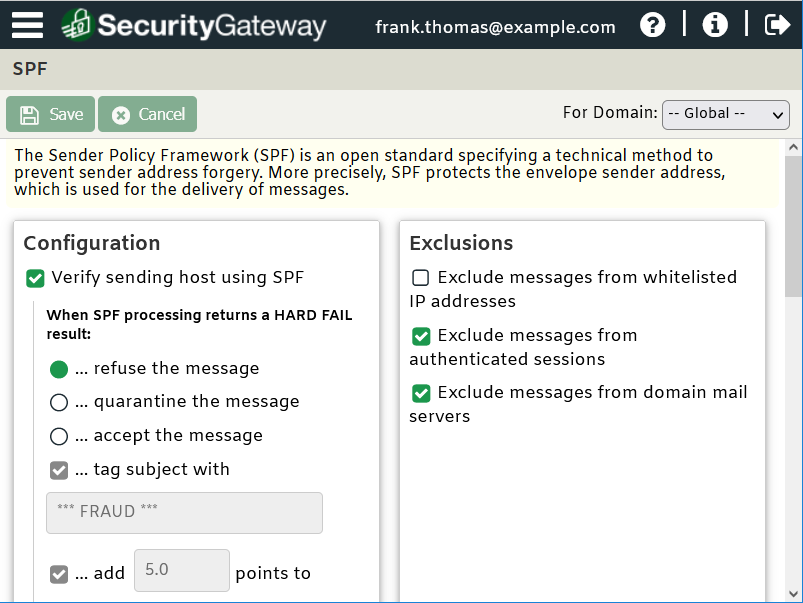Uncheck the add points checkbox
The image size is (803, 603).
tap(59, 573)
